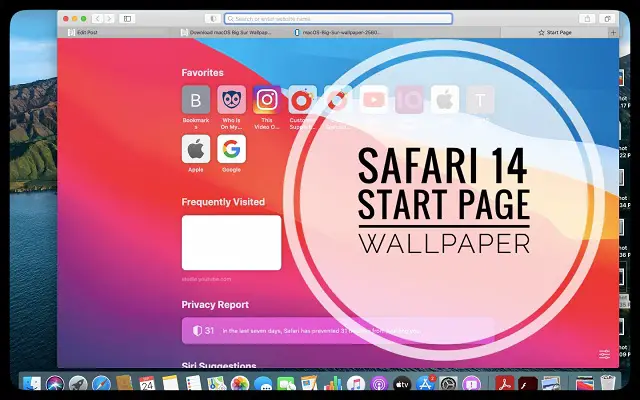The width and height of the screenshot is (640, 400).
Task: Open Photos from the Dock
Action: point(240,384)
